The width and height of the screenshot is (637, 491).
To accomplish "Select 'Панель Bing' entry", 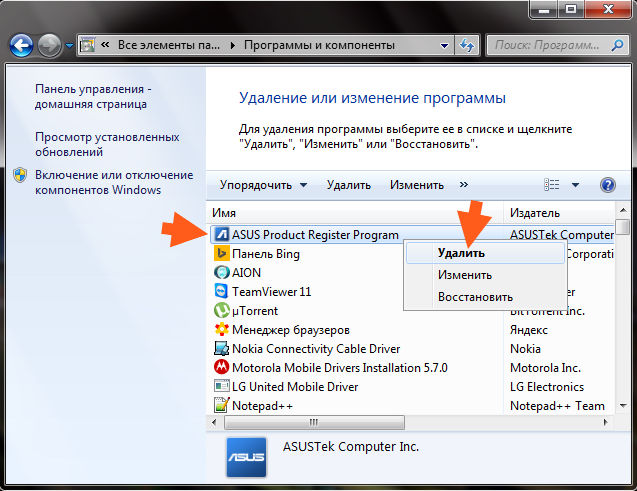I will (x=266, y=254).
